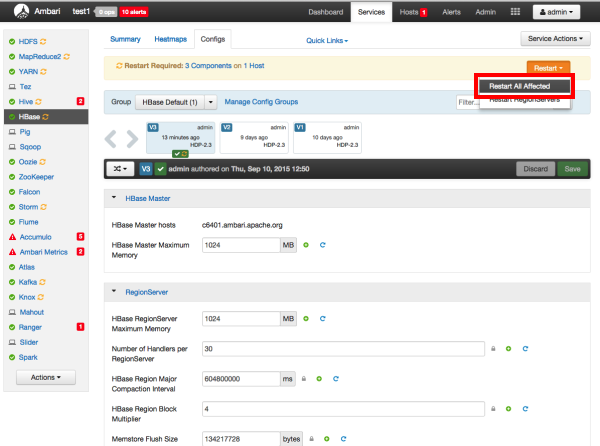Screen dimensions: 600x446
Task: Click undo icon for HBase Region Block Multiplier
Action: pyautogui.click(x=524, y=409)
